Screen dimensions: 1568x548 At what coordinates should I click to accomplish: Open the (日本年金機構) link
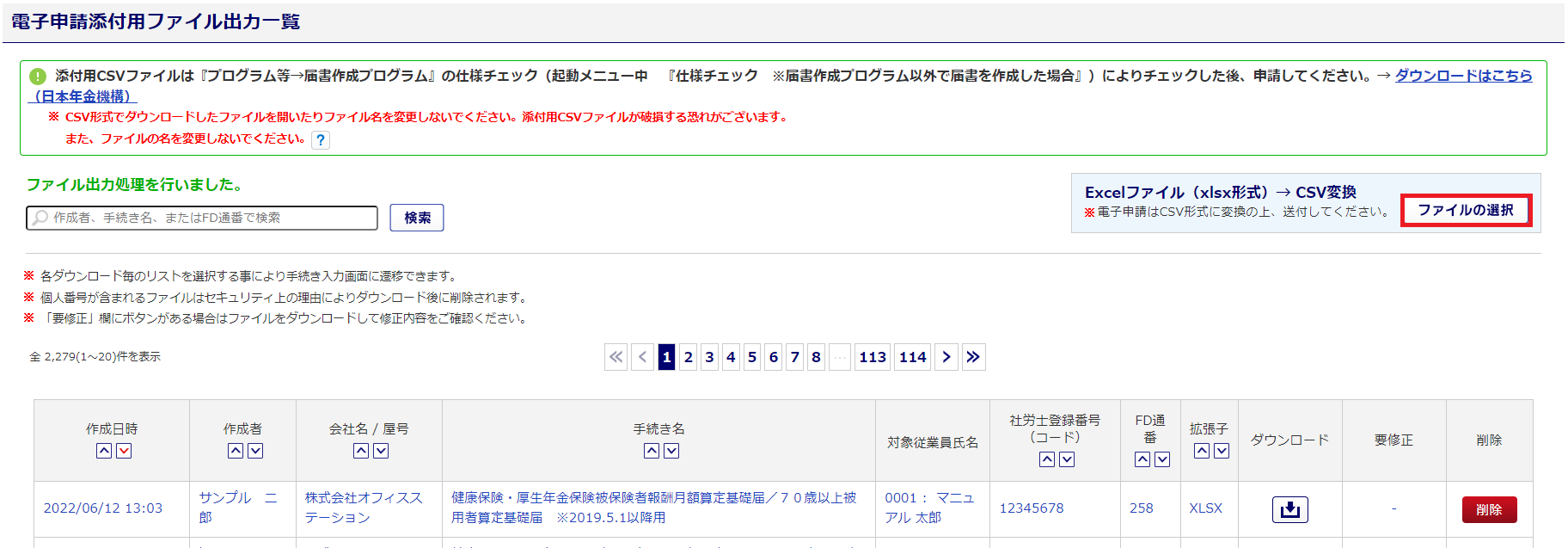click(x=83, y=96)
